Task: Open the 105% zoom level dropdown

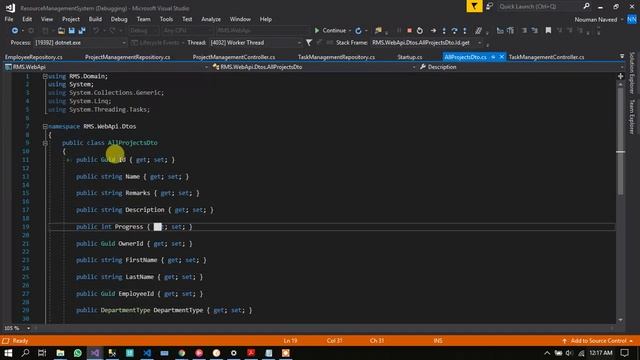Action: [28, 328]
